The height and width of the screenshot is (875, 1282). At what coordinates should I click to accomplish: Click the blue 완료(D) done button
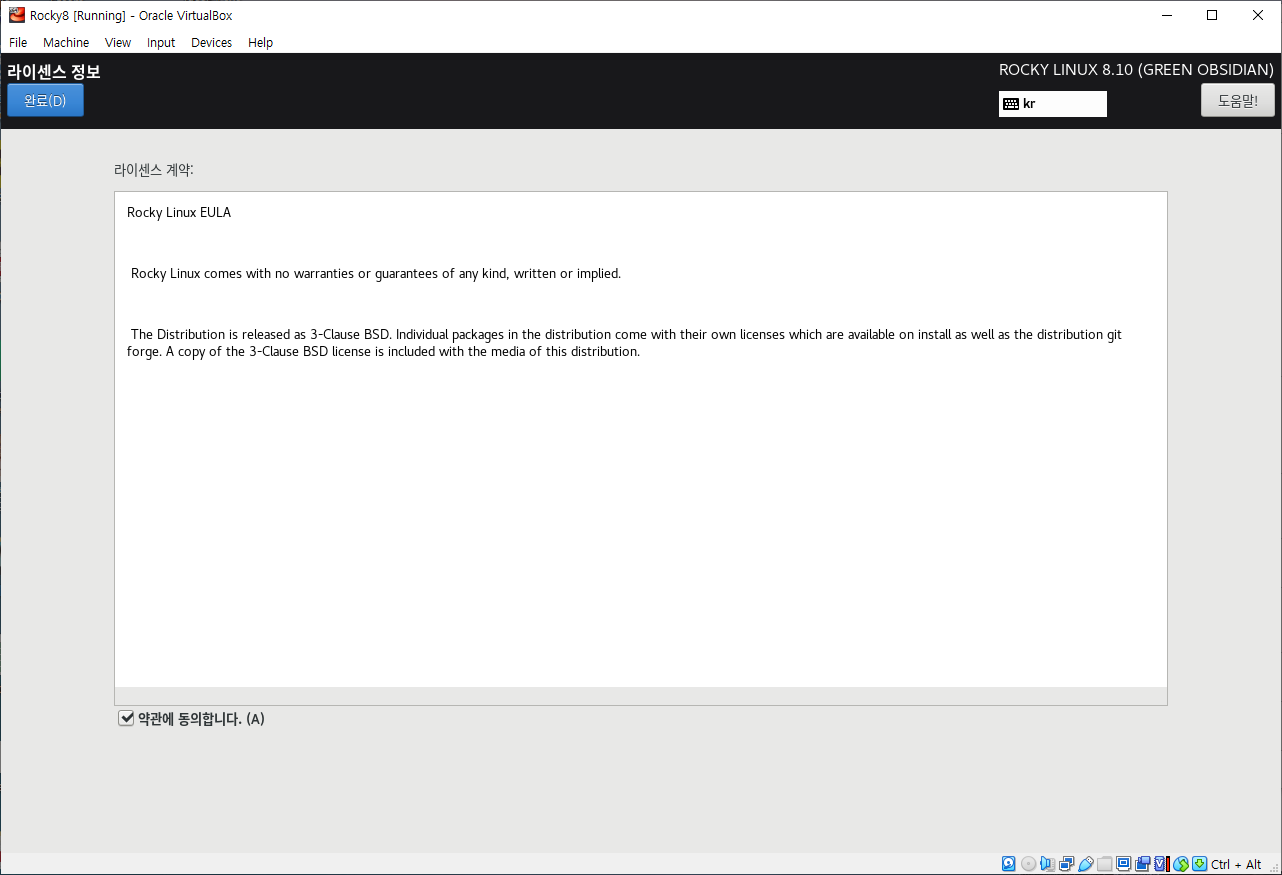point(45,100)
